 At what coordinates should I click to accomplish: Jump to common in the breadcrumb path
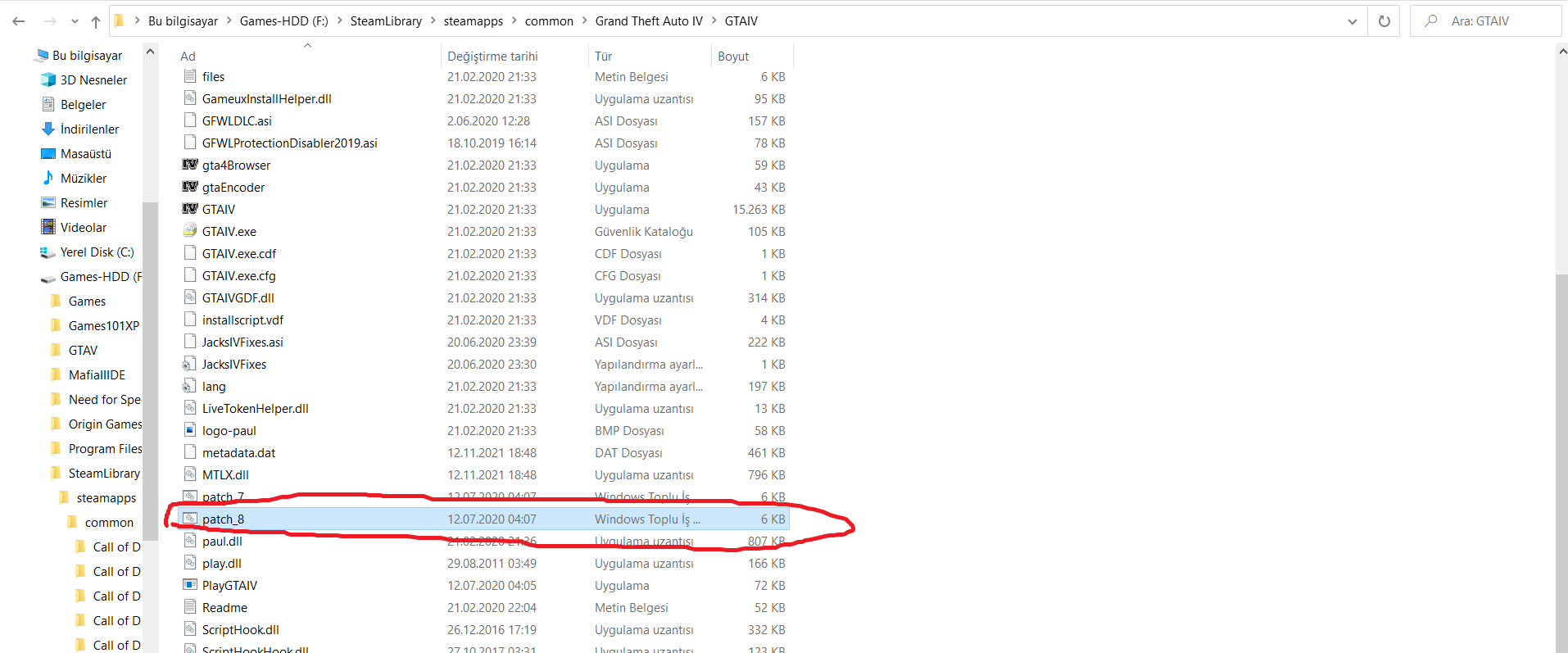549,21
